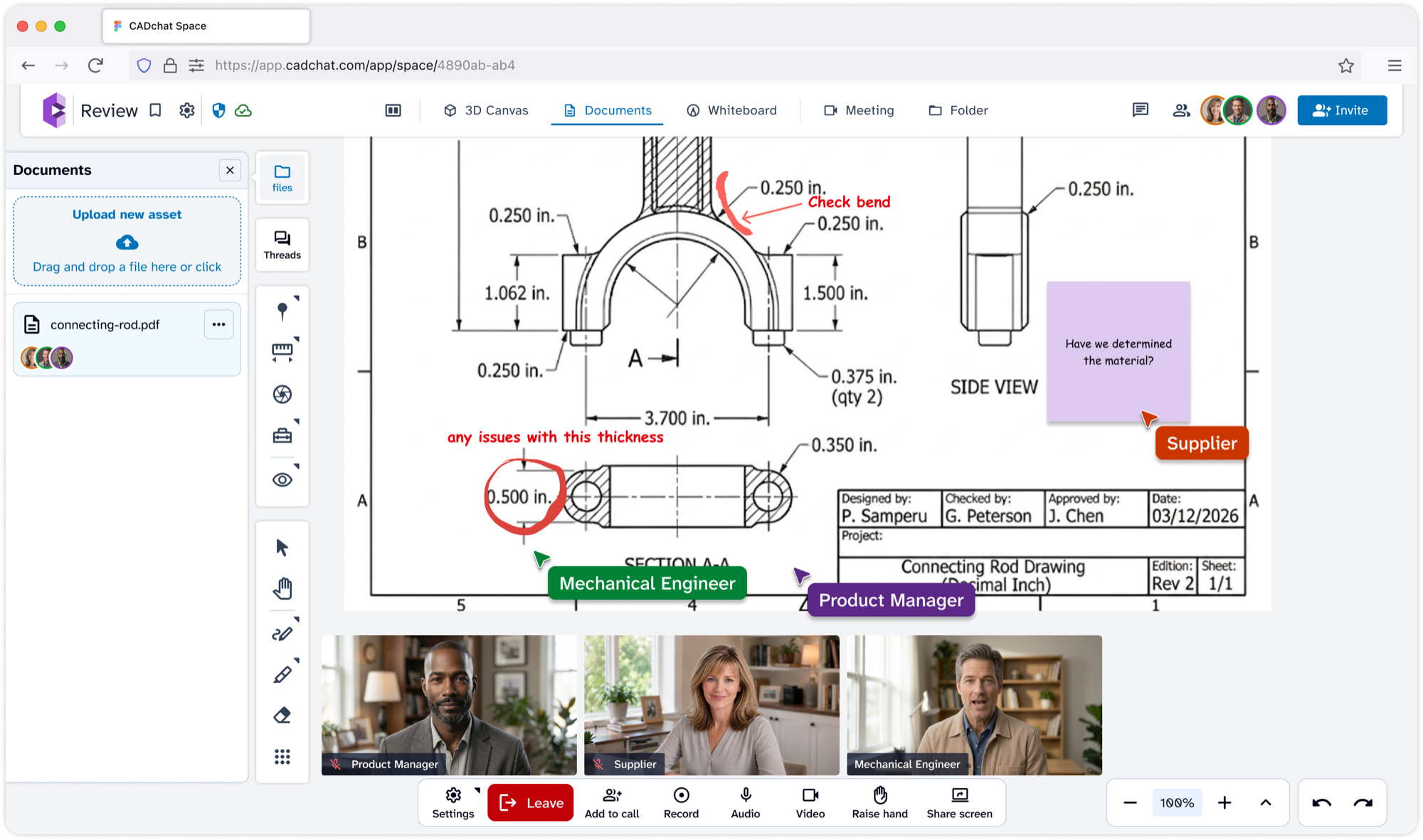Switch to the Whiteboard tab
Viewport: 1423px width, 840px height.
coord(731,110)
